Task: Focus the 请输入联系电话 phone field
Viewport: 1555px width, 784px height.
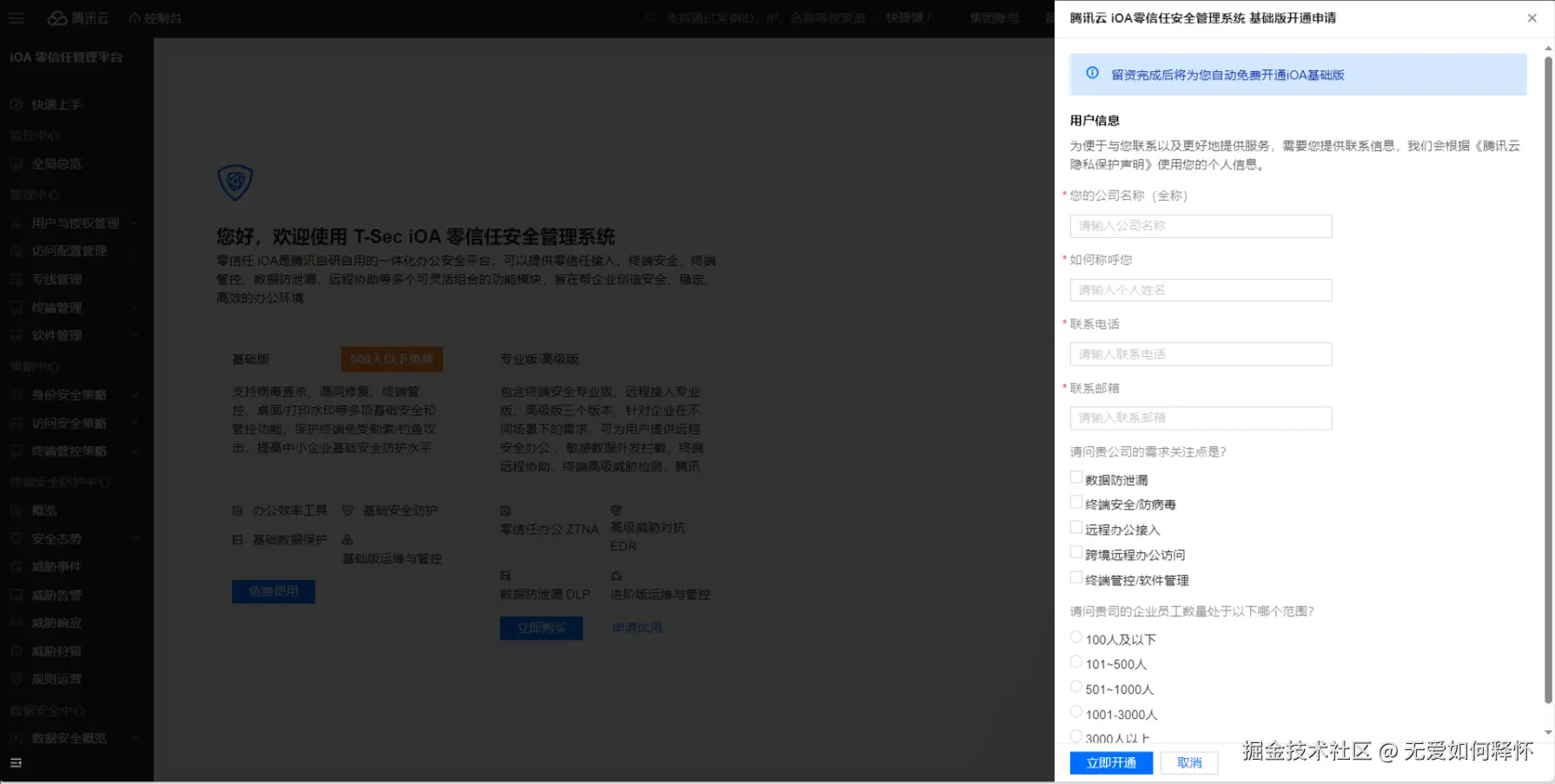Action: coord(1201,354)
